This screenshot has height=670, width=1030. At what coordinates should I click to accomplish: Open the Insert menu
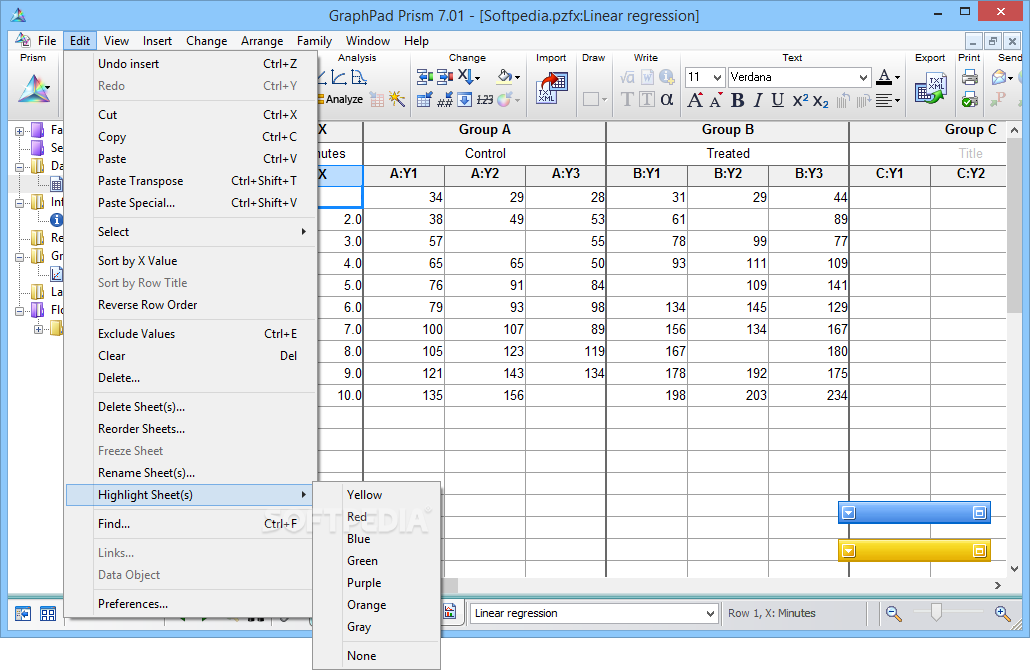[158, 41]
